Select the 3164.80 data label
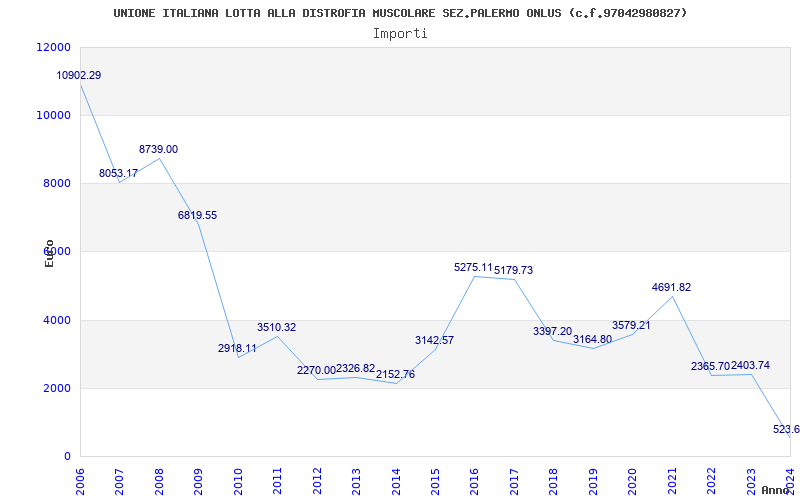 click(x=592, y=339)
